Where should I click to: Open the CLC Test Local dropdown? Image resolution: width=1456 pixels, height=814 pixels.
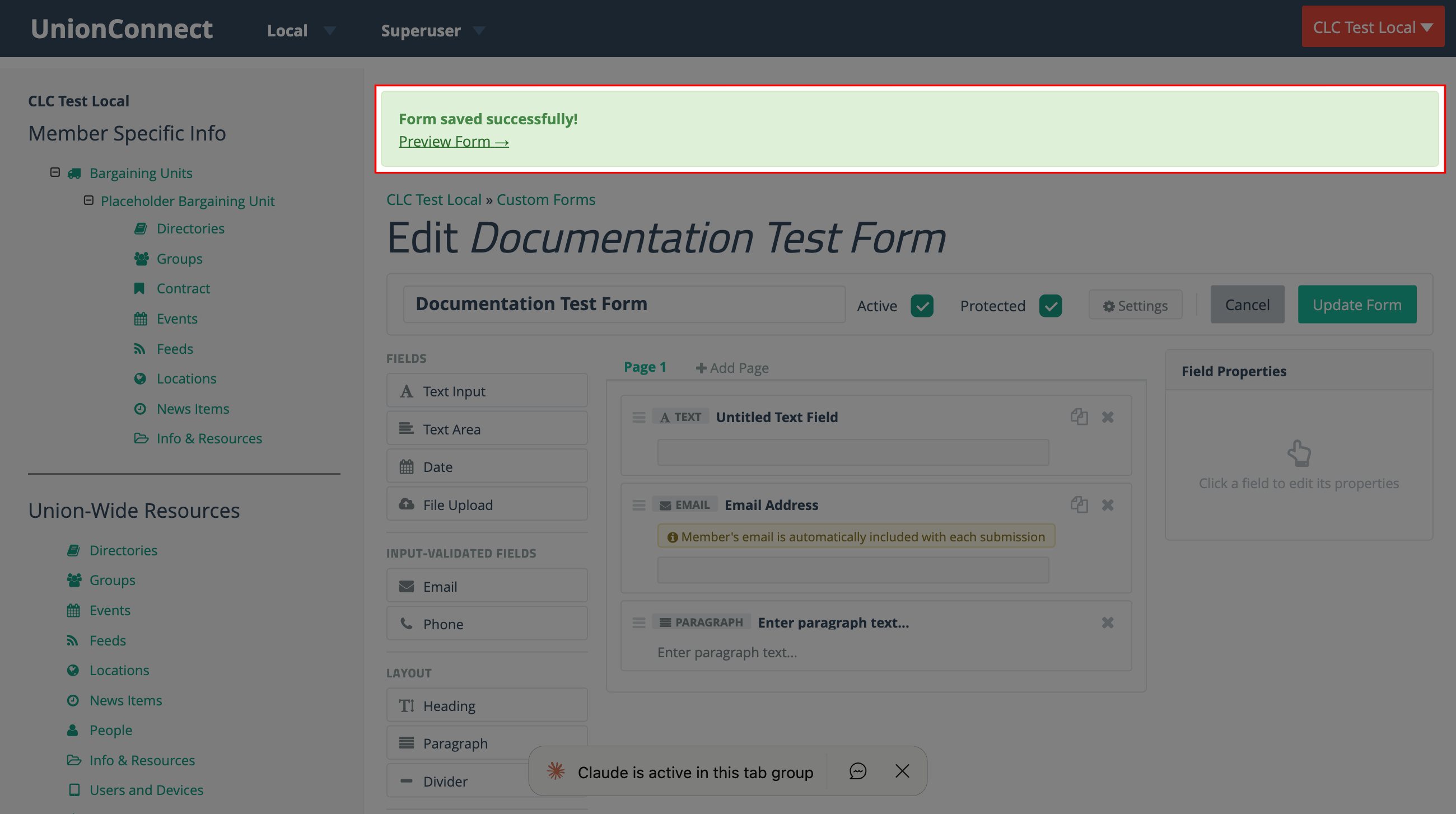click(1373, 26)
